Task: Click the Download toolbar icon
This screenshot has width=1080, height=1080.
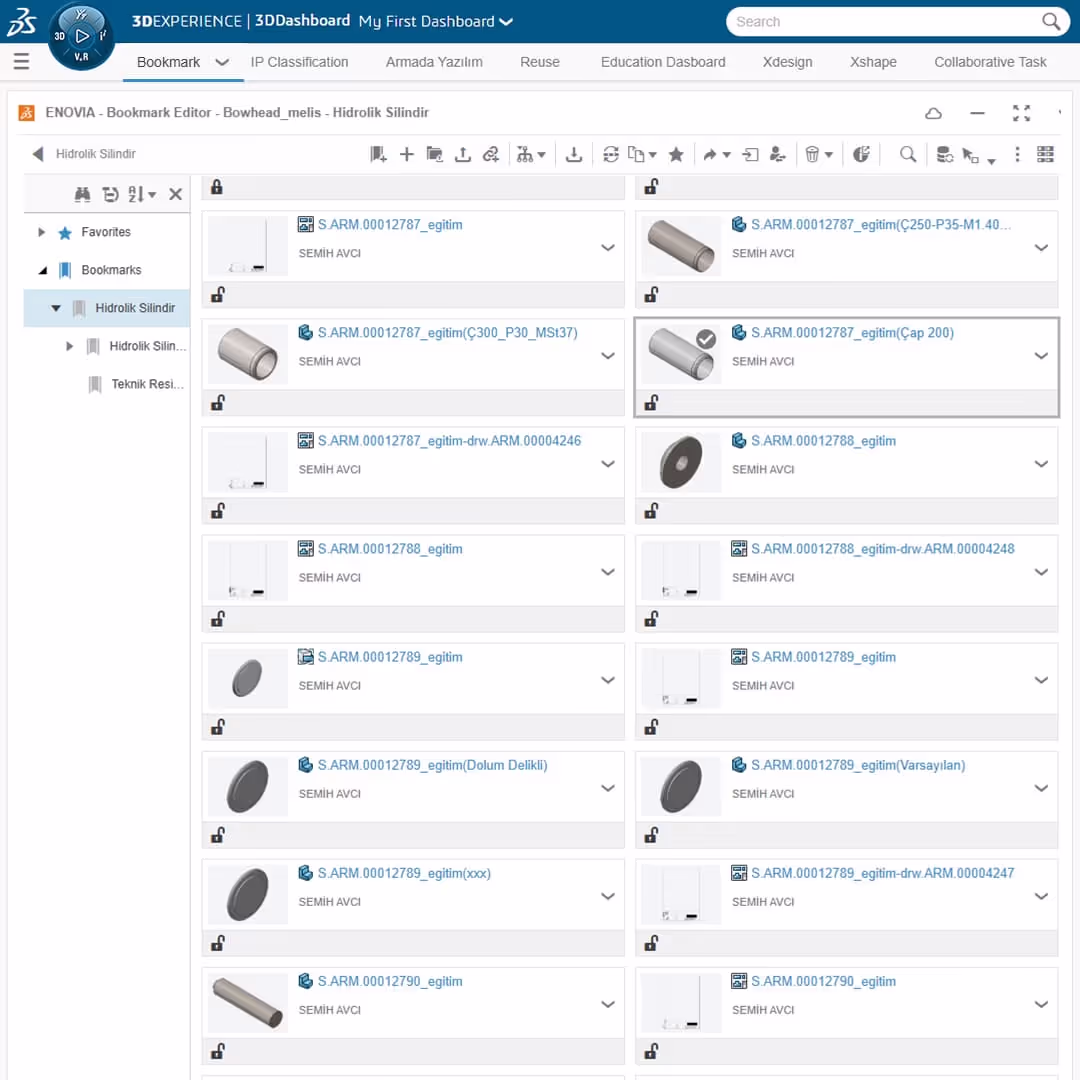Action: coord(574,154)
